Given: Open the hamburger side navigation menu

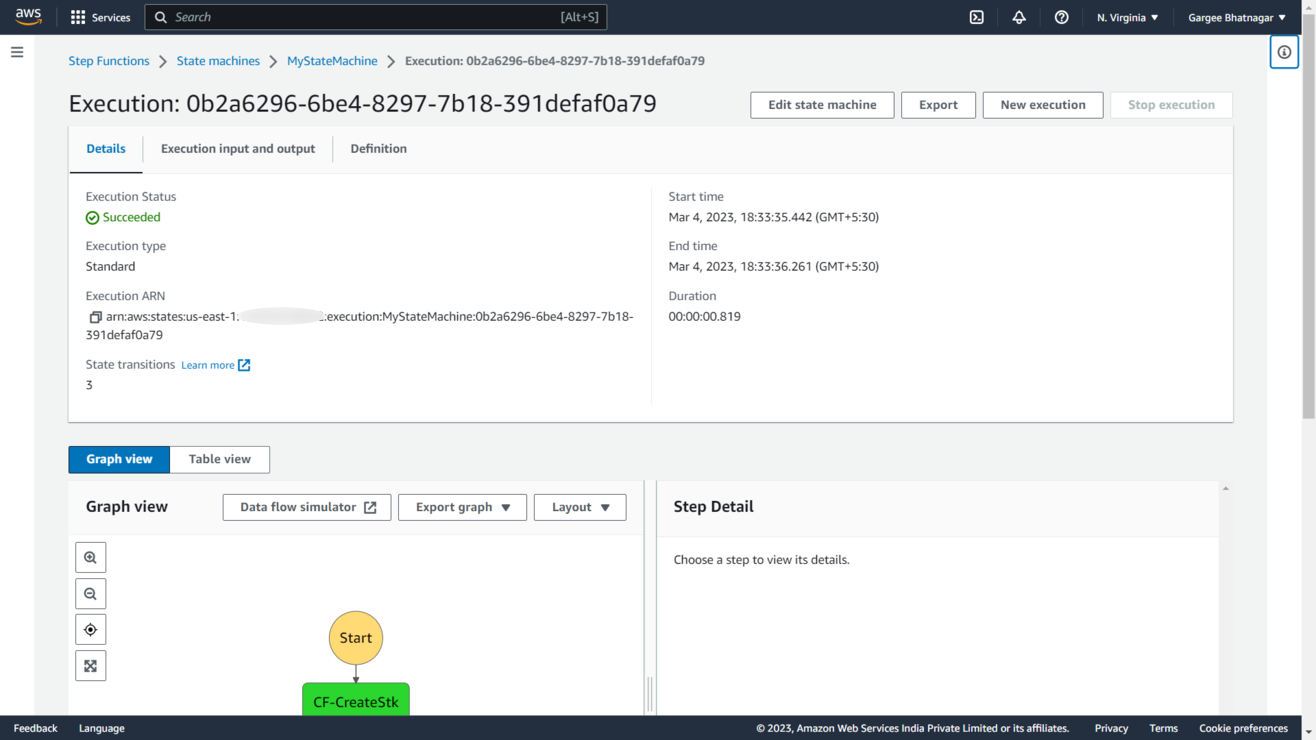Looking at the screenshot, I should coord(17,52).
